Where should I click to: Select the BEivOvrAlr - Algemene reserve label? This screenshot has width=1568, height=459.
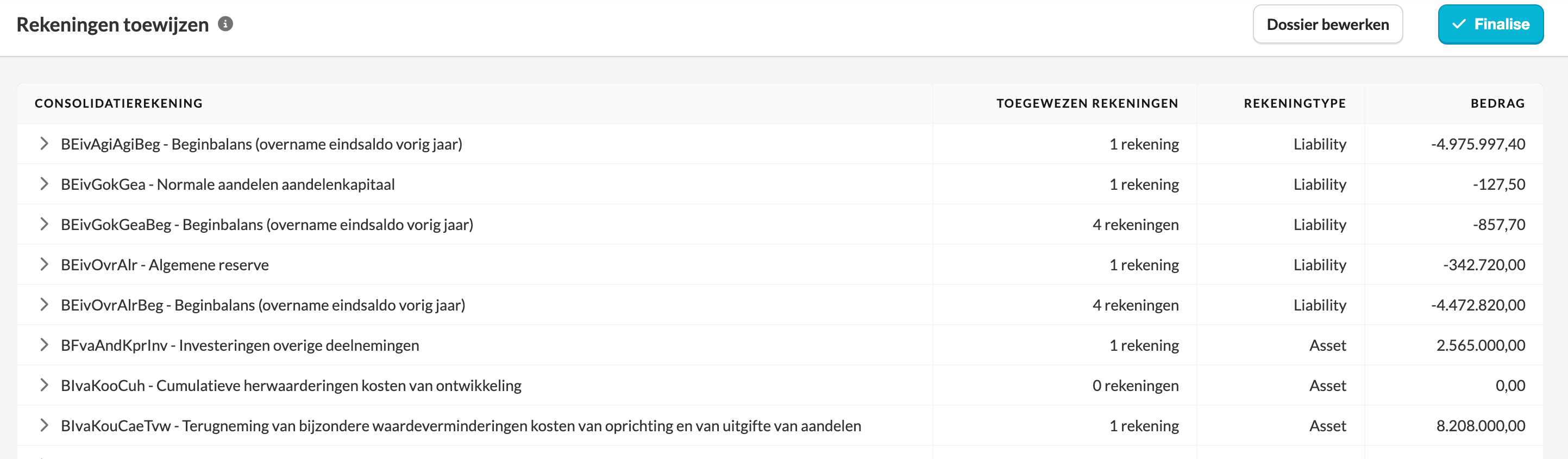tap(164, 265)
